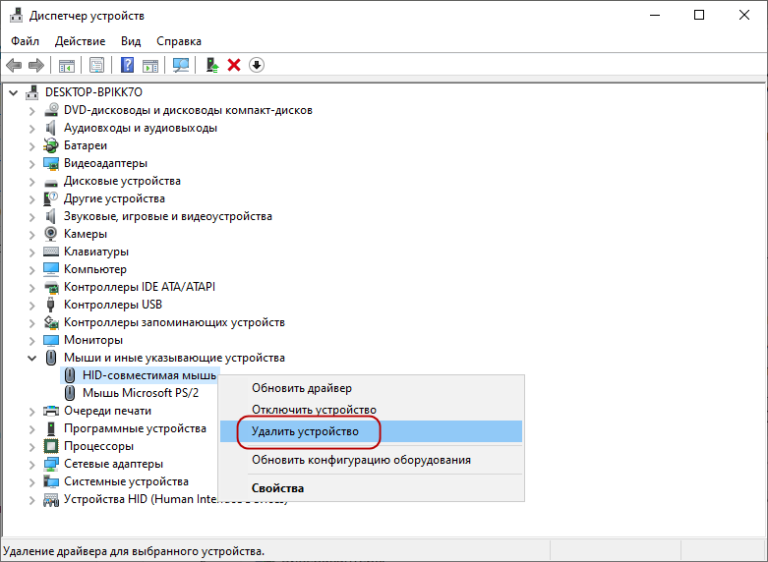Click the Properties sheet icon in toolbar
The width and height of the screenshot is (768, 562).
click(x=97, y=65)
